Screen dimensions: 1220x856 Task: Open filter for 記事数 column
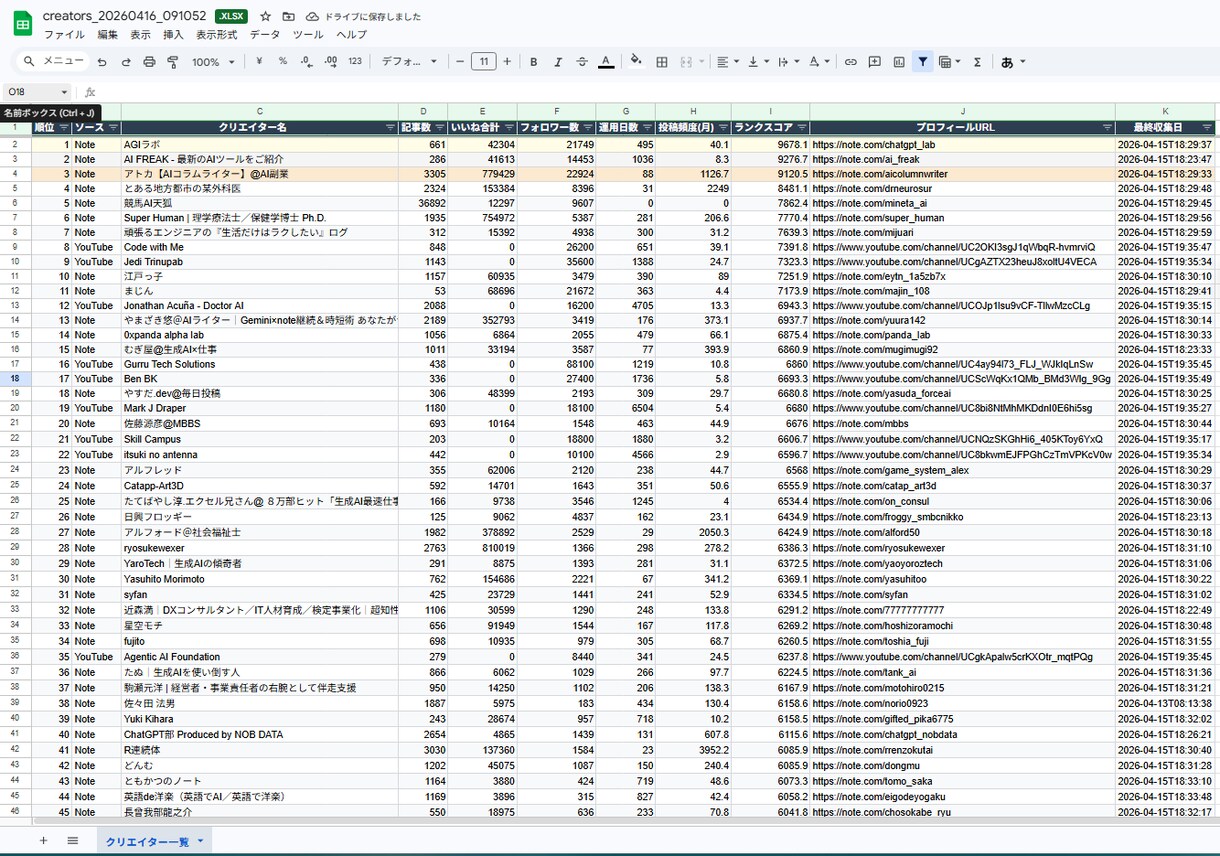(439, 128)
